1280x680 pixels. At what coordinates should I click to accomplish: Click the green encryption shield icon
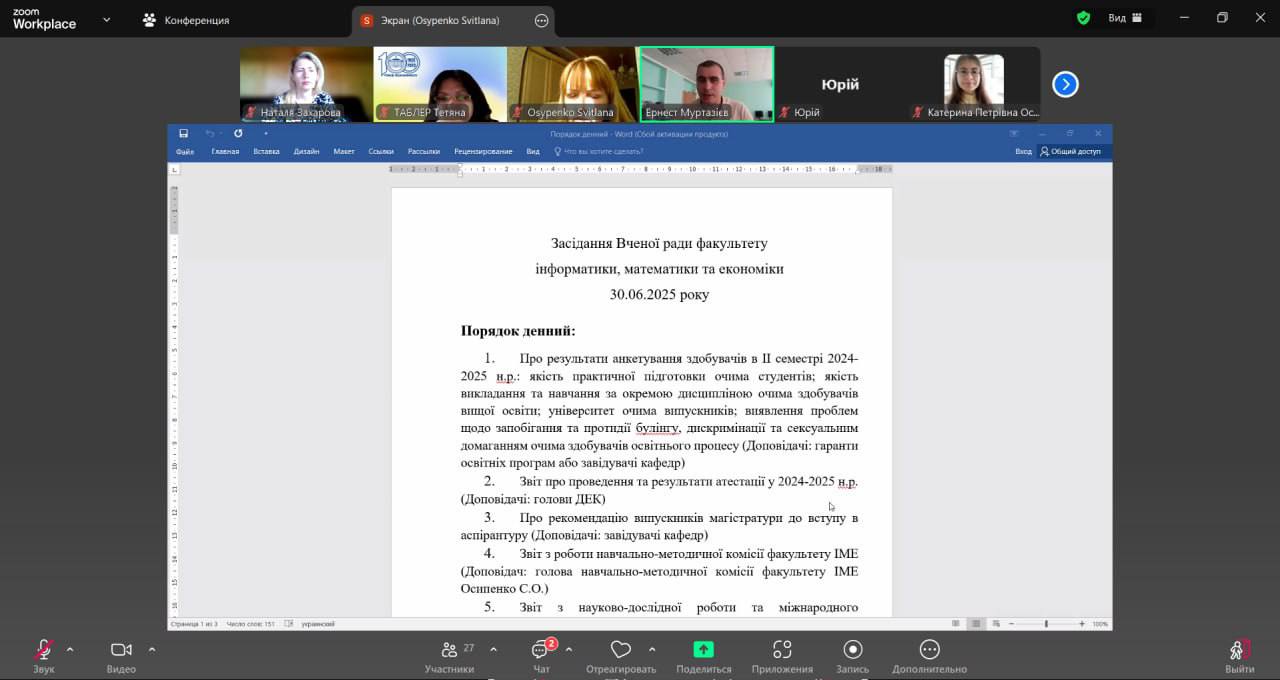(1083, 18)
